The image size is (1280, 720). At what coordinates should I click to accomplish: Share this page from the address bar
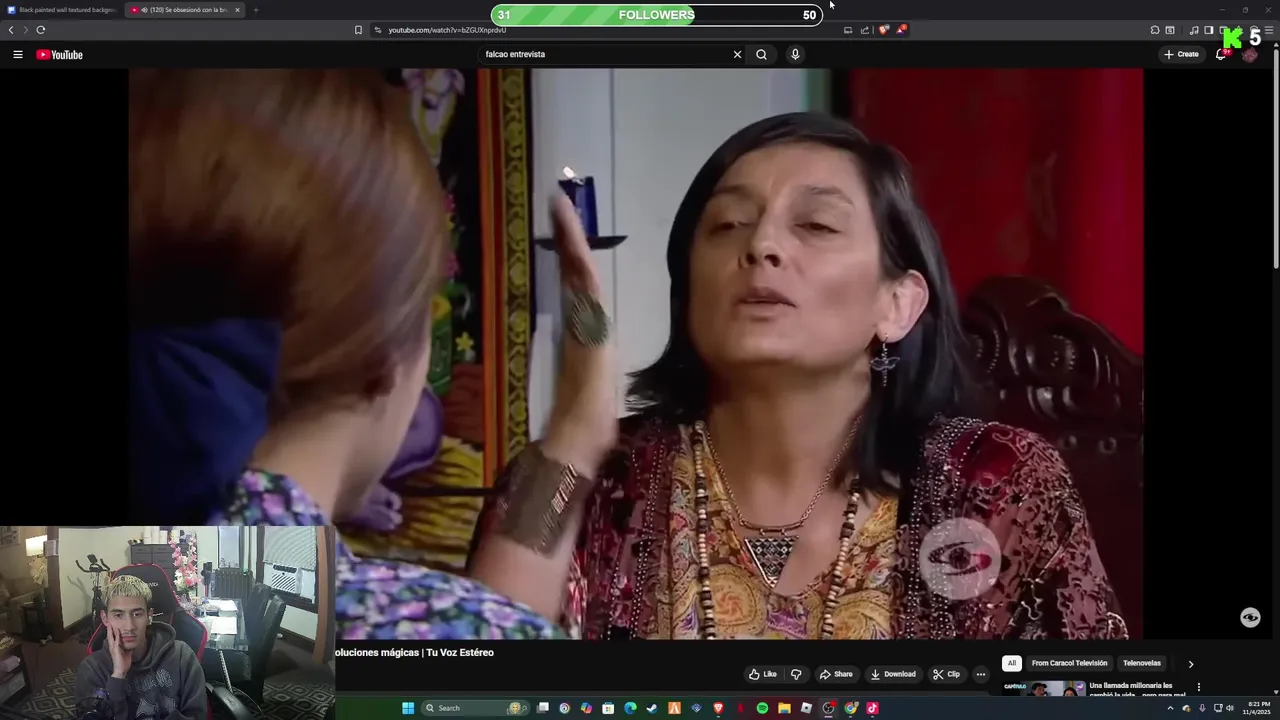[865, 30]
